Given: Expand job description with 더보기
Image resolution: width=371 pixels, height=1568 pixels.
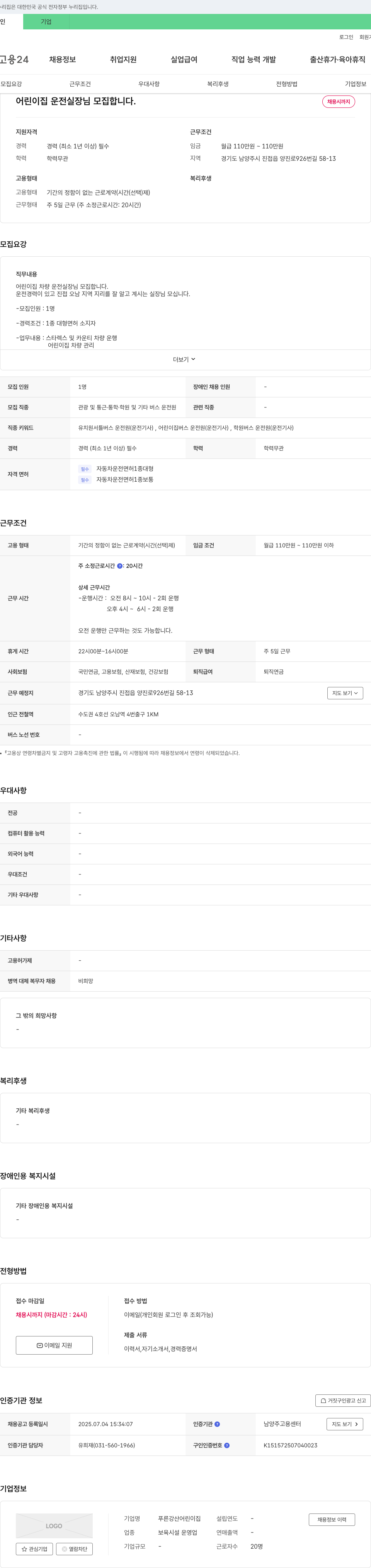Looking at the screenshot, I should pyautogui.click(x=184, y=359).
